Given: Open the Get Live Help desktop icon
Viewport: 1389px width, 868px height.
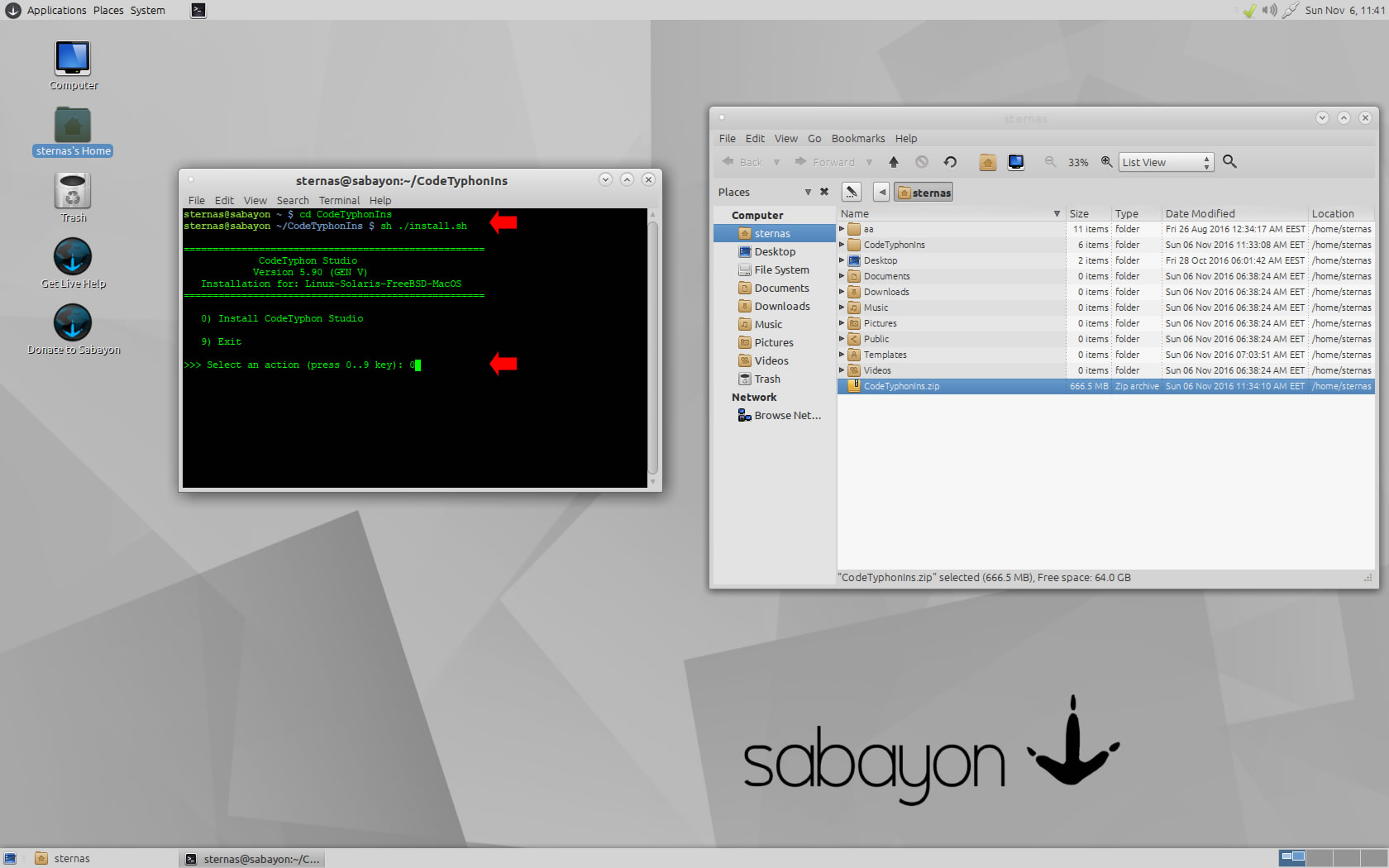Looking at the screenshot, I should (73, 264).
